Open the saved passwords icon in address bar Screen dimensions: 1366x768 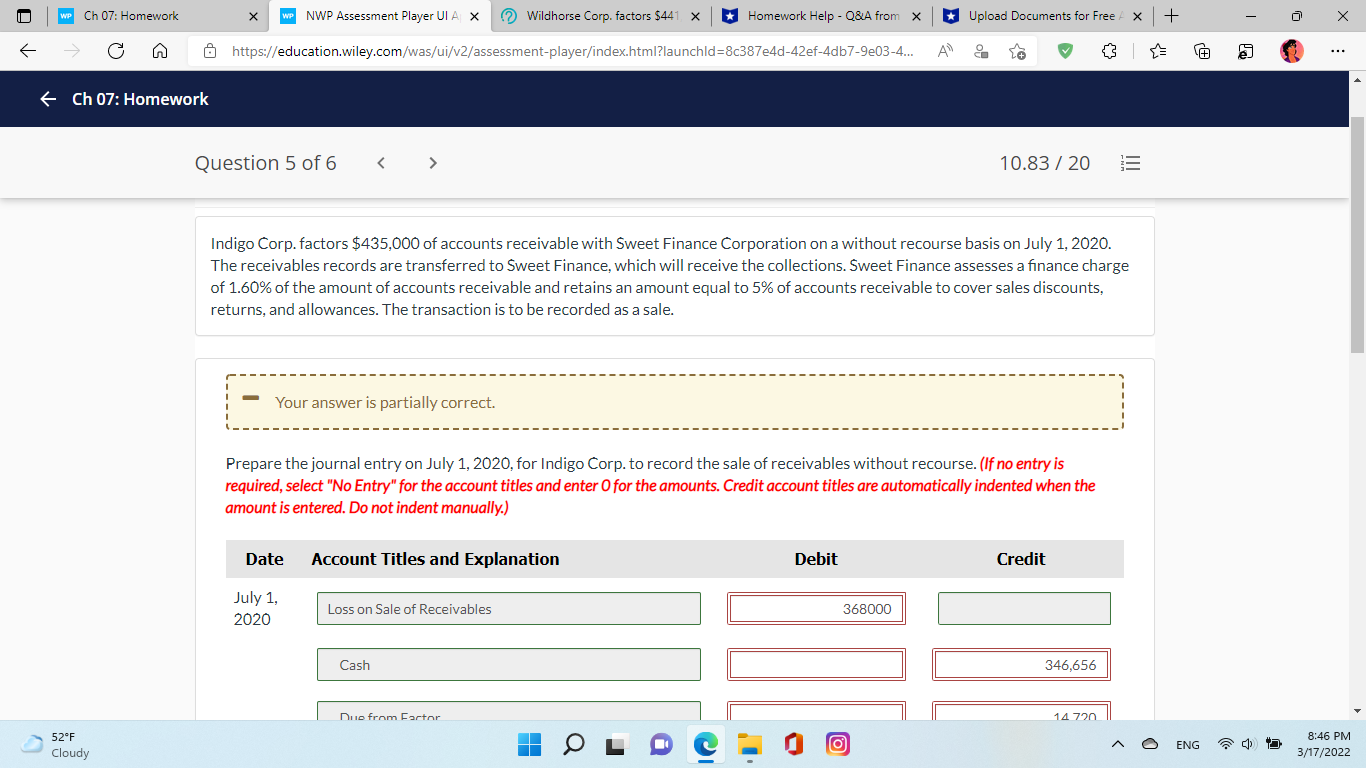980,50
